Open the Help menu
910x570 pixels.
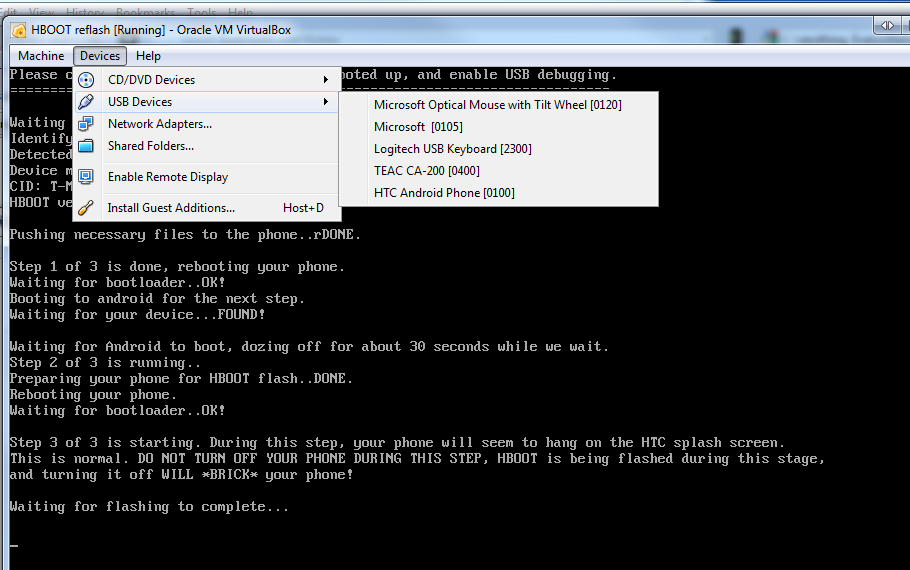[148, 56]
